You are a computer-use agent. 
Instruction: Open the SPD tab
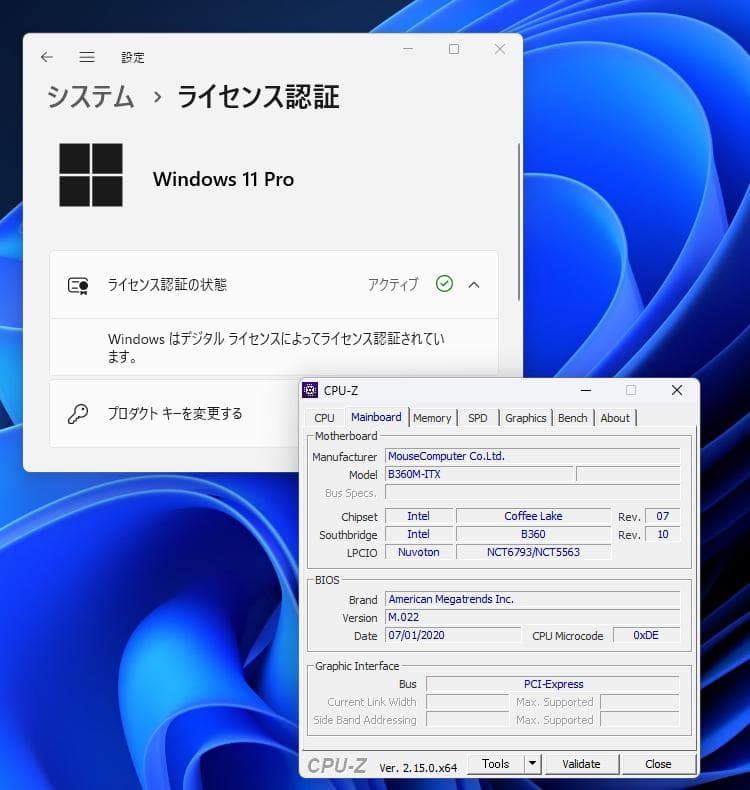tap(478, 418)
